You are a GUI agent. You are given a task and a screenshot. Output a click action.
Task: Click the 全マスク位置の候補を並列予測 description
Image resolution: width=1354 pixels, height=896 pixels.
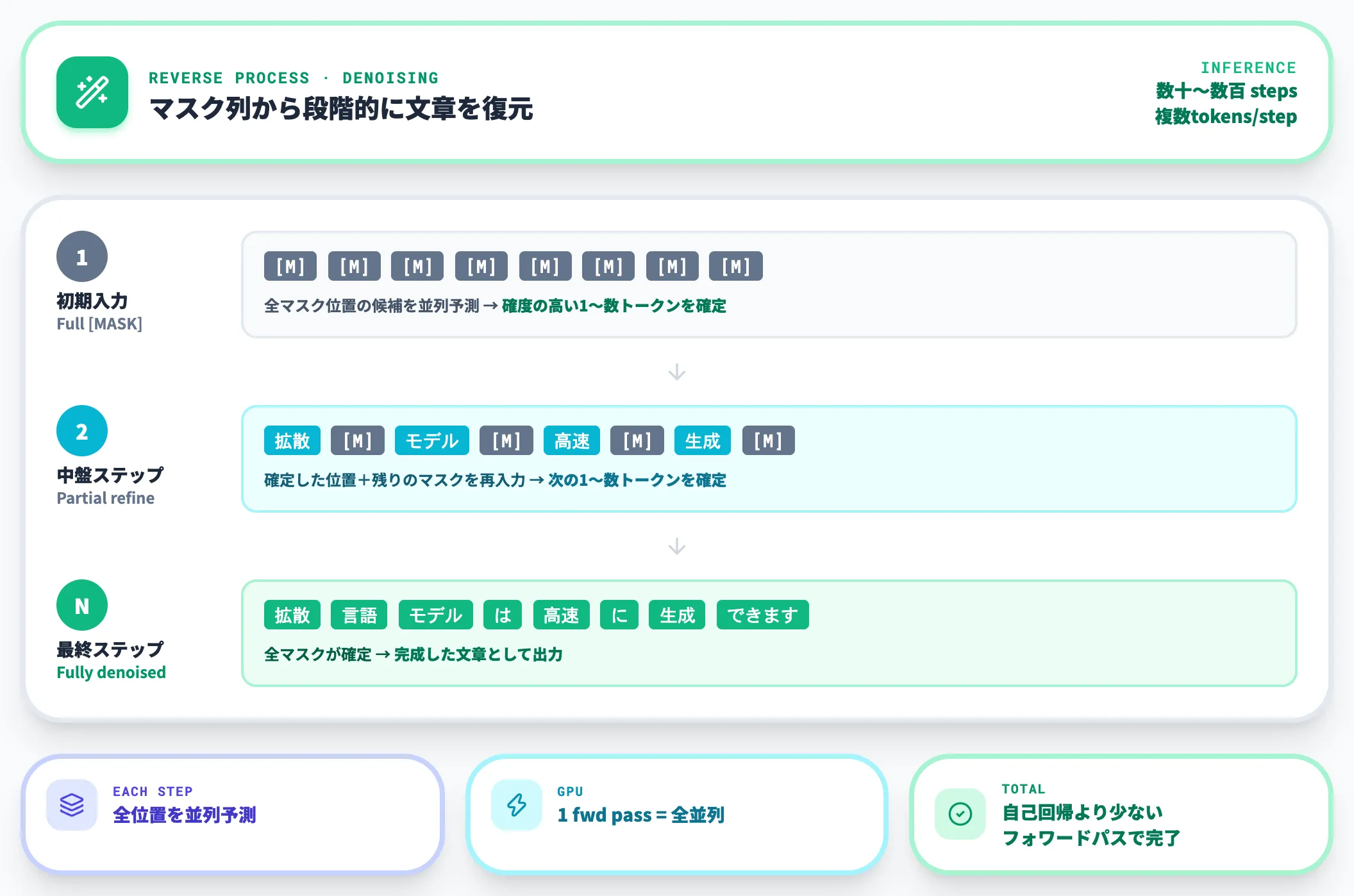(372, 306)
